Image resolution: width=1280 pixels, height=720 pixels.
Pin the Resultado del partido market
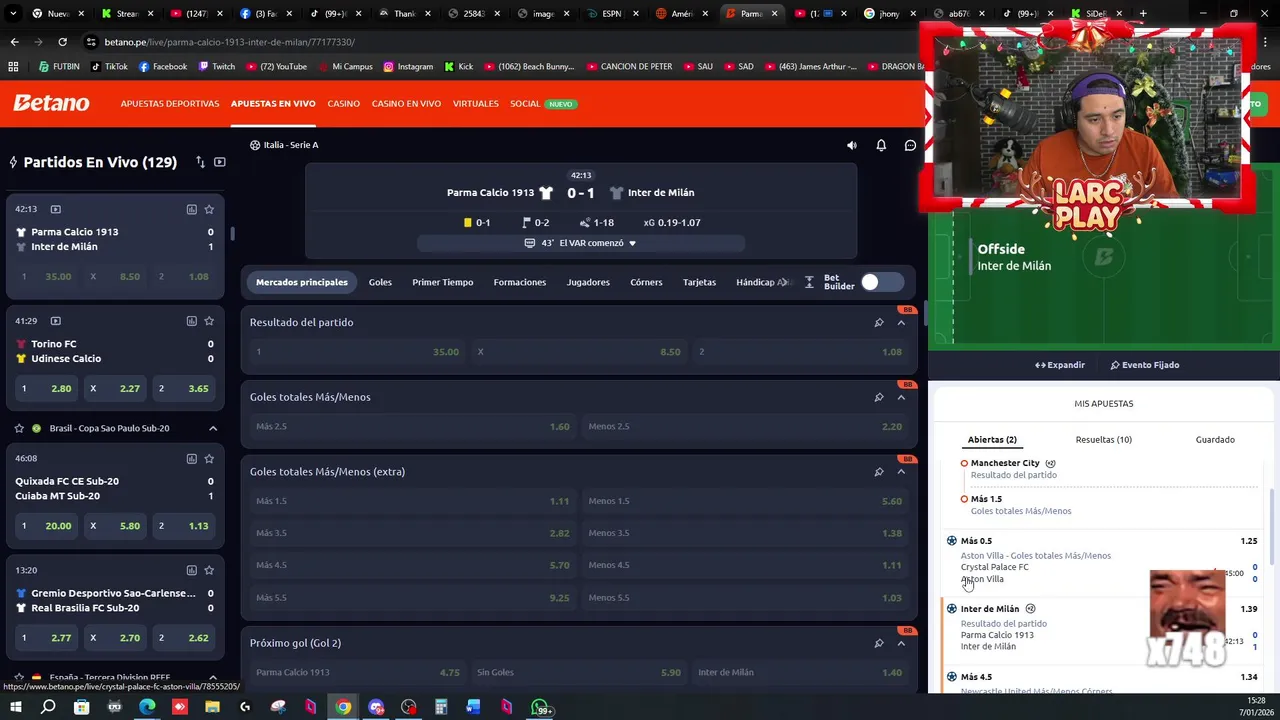[x=879, y=322]
